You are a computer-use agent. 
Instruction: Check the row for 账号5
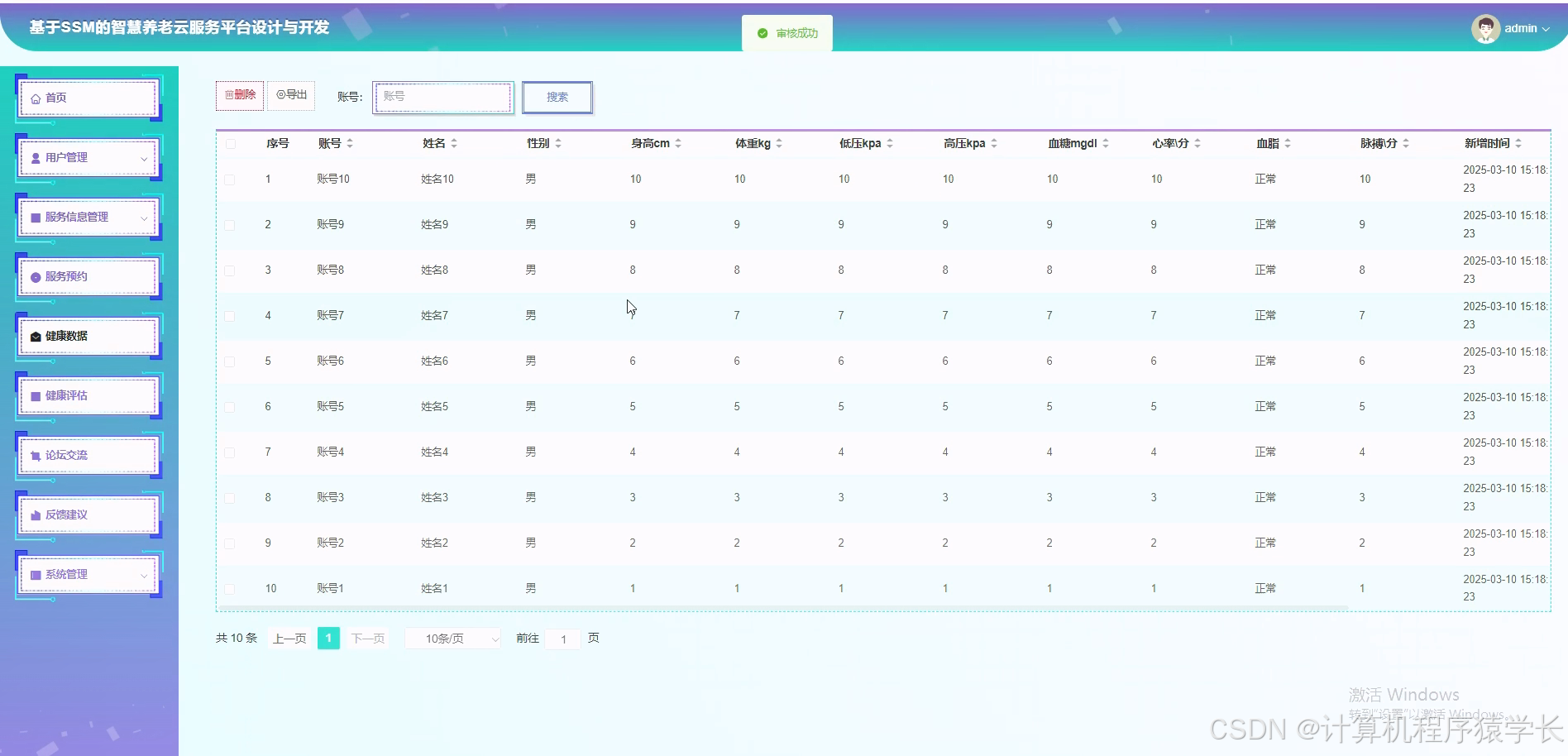[x=230, y=407]
